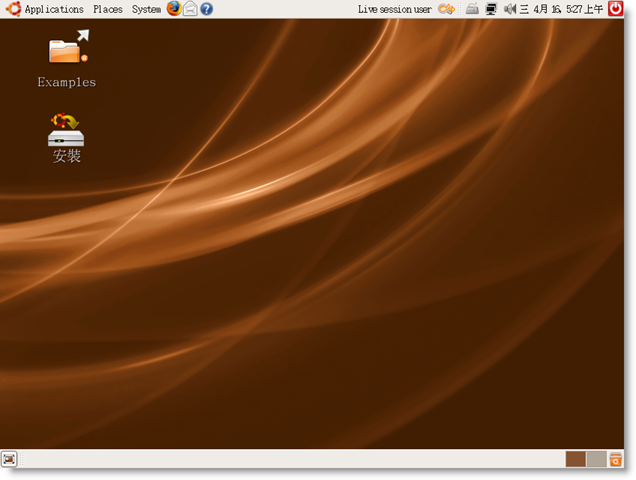Click the user switcher keys icon

point(446,9)
